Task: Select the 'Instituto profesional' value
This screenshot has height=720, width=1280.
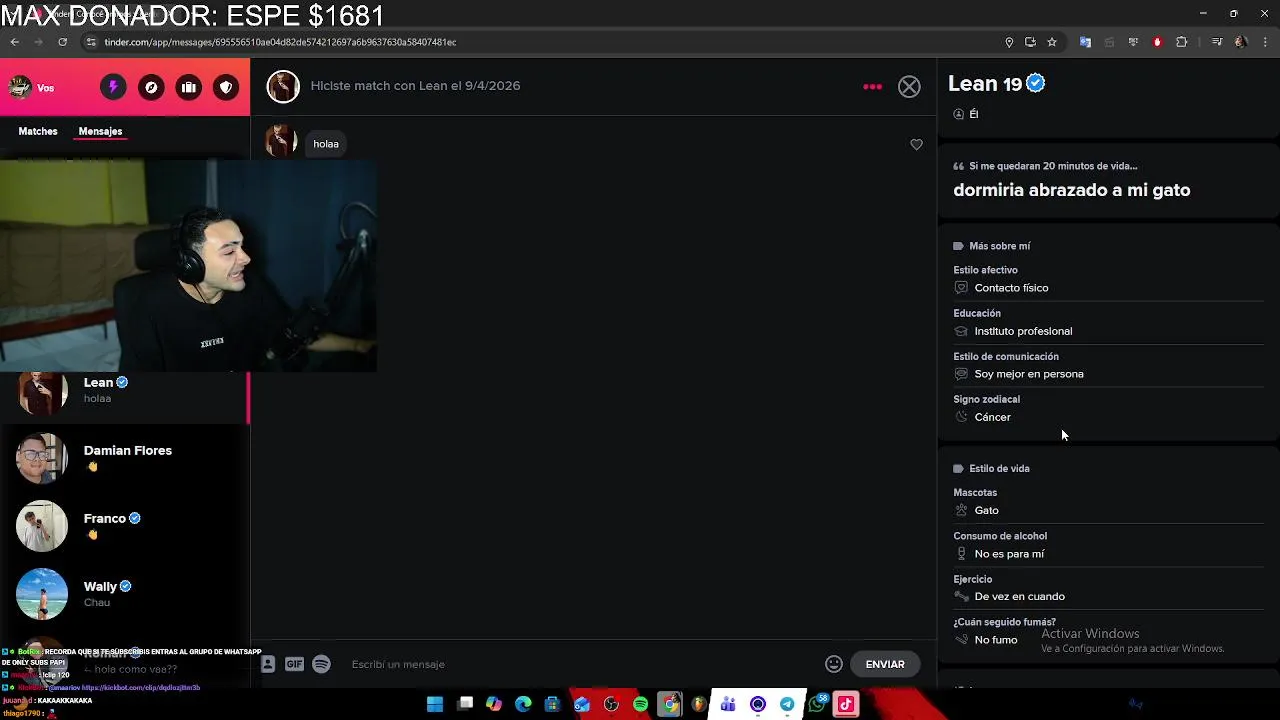Action: point(1023,331)
